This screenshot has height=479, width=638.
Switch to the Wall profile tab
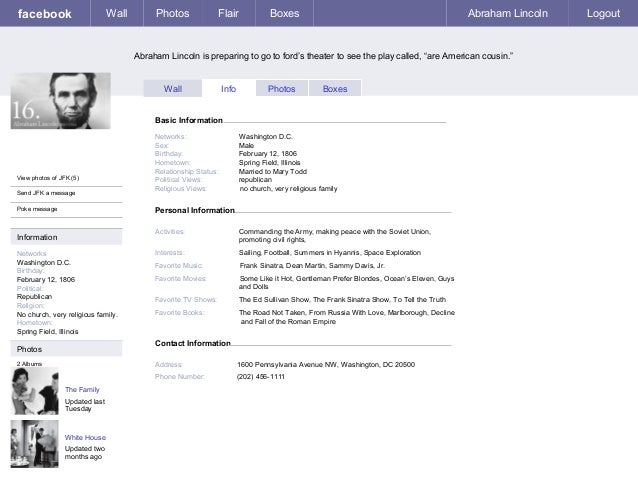point(173,89)
